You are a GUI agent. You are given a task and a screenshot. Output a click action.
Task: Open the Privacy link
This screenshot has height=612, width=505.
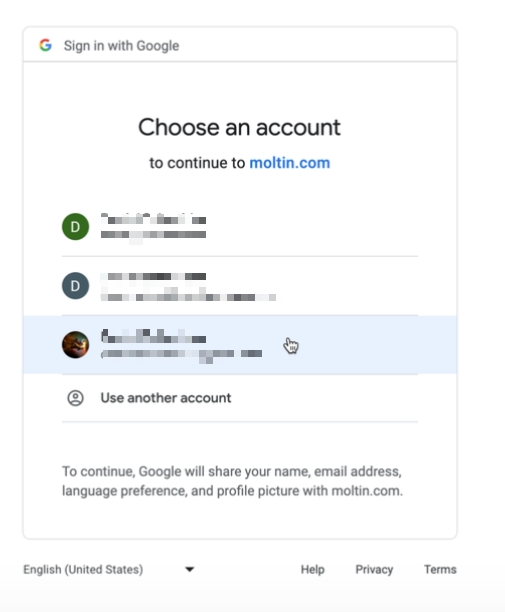click(374, 569)
